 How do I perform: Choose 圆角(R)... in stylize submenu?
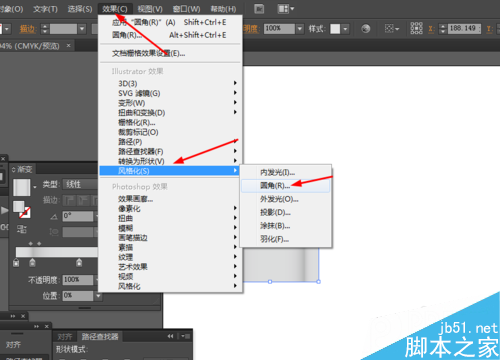[x=286, y=186]
